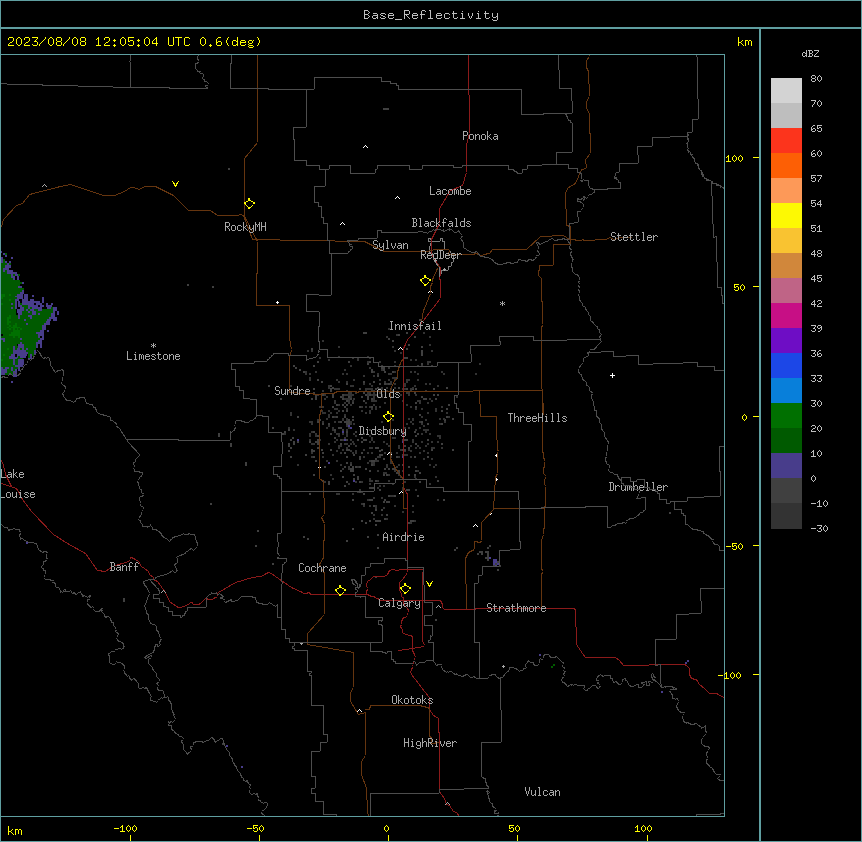This screenshot has height=842, width=862.
Task: Click the Airdrie city label
Action: [x=403, y=537]
